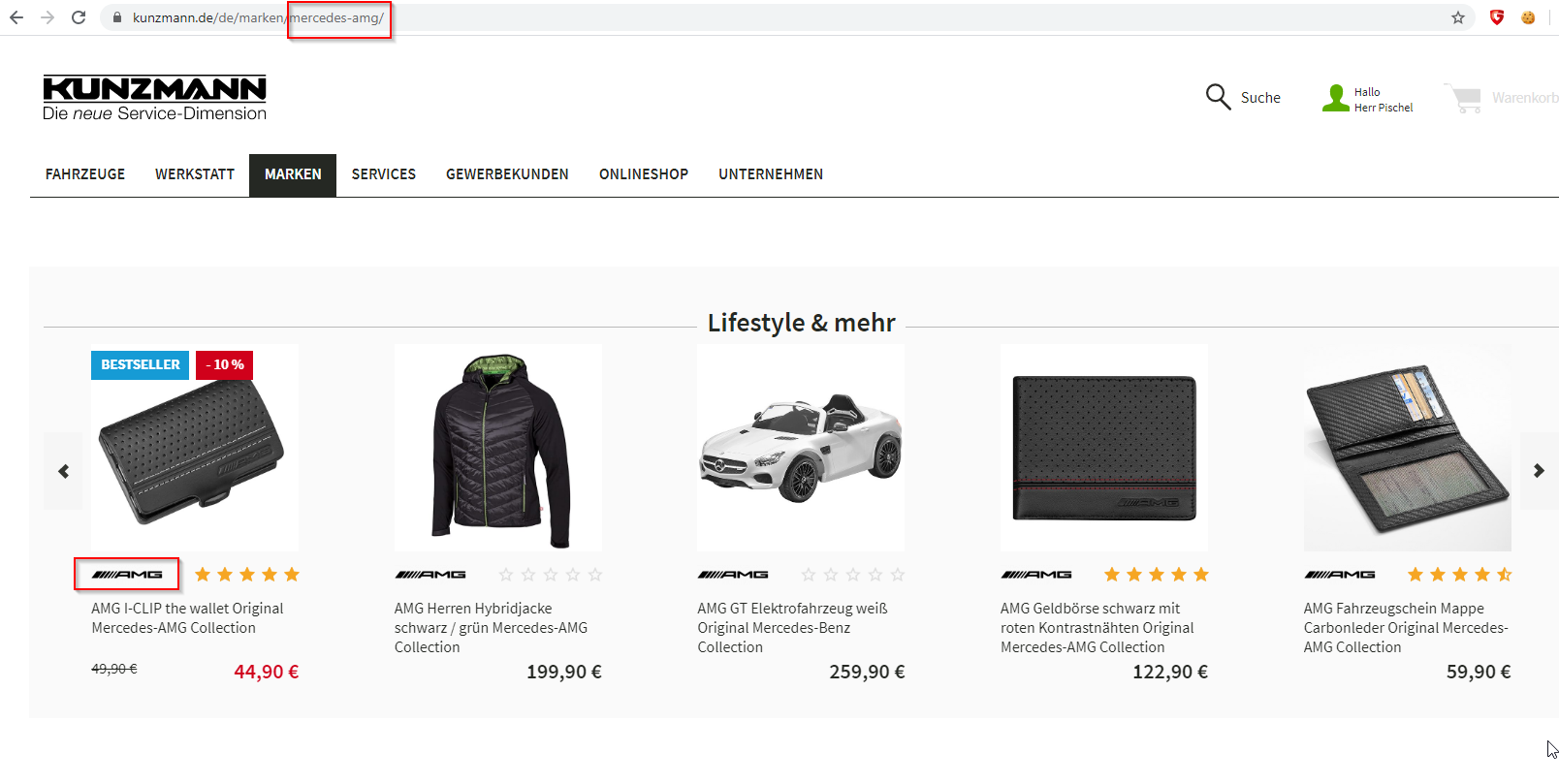1559x784 pixels.
Task: Click the padlock icon in the address bar
Action: (117, 17)
